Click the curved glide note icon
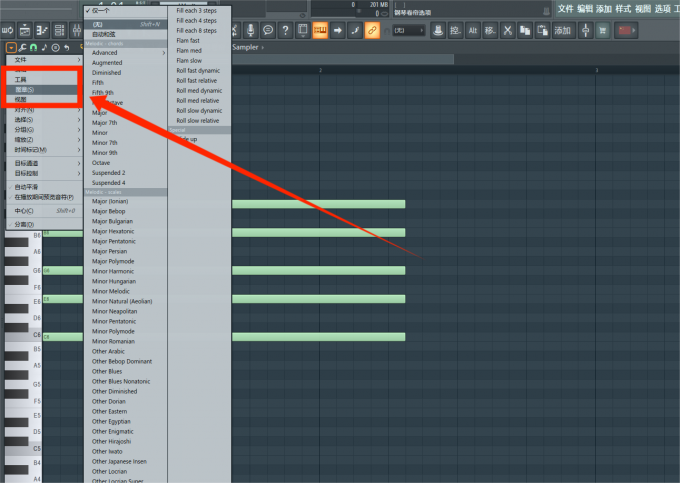The image size is (680, 483). point(355,30)
